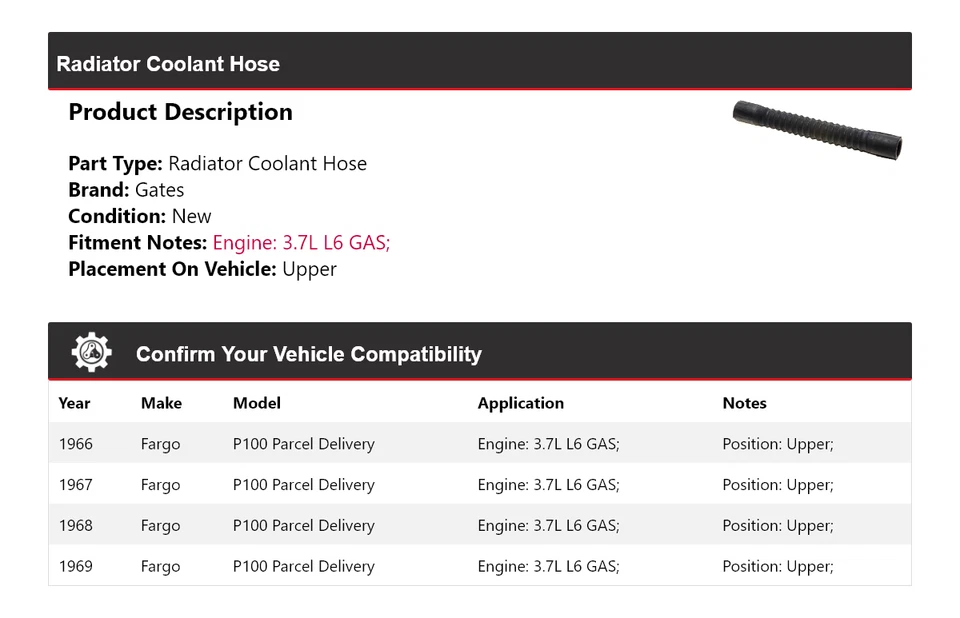Click the 1969 year row cell

76,566
